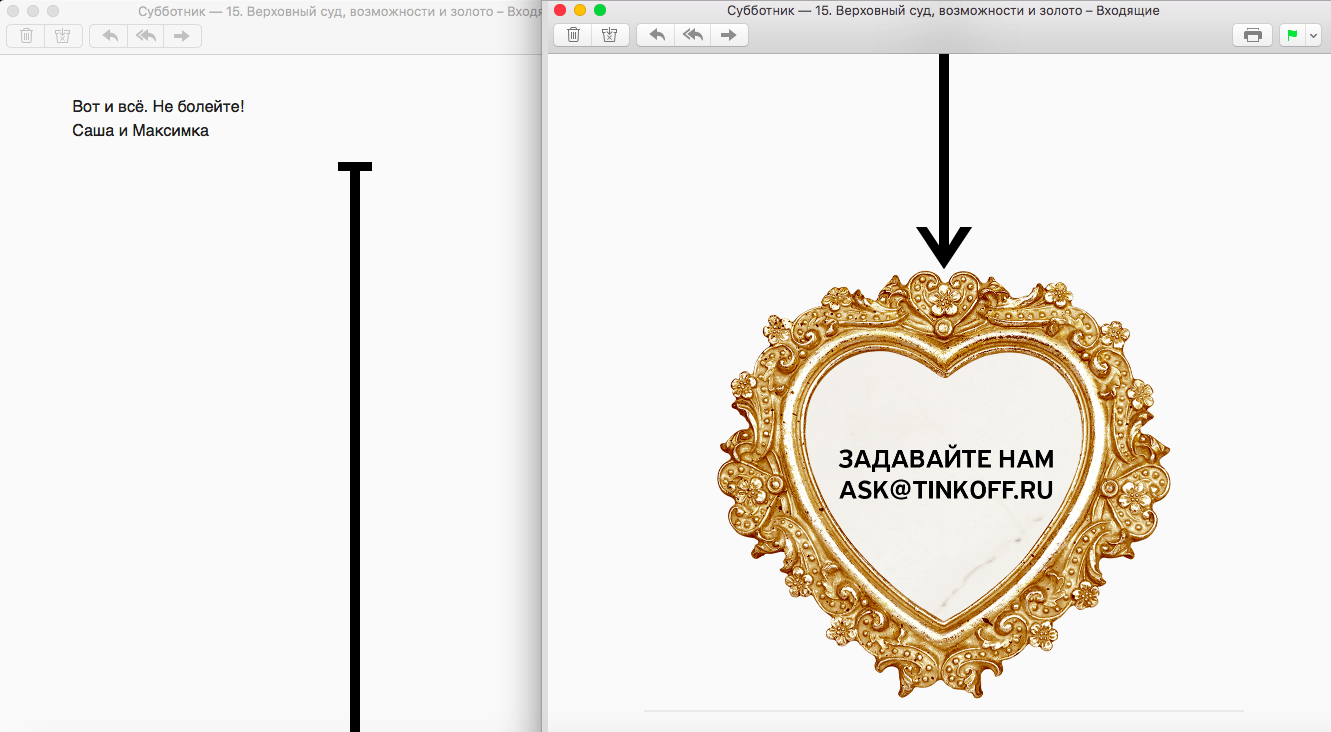Print the message in front window
1331x732 pixels.
(x=1252, y=35)
